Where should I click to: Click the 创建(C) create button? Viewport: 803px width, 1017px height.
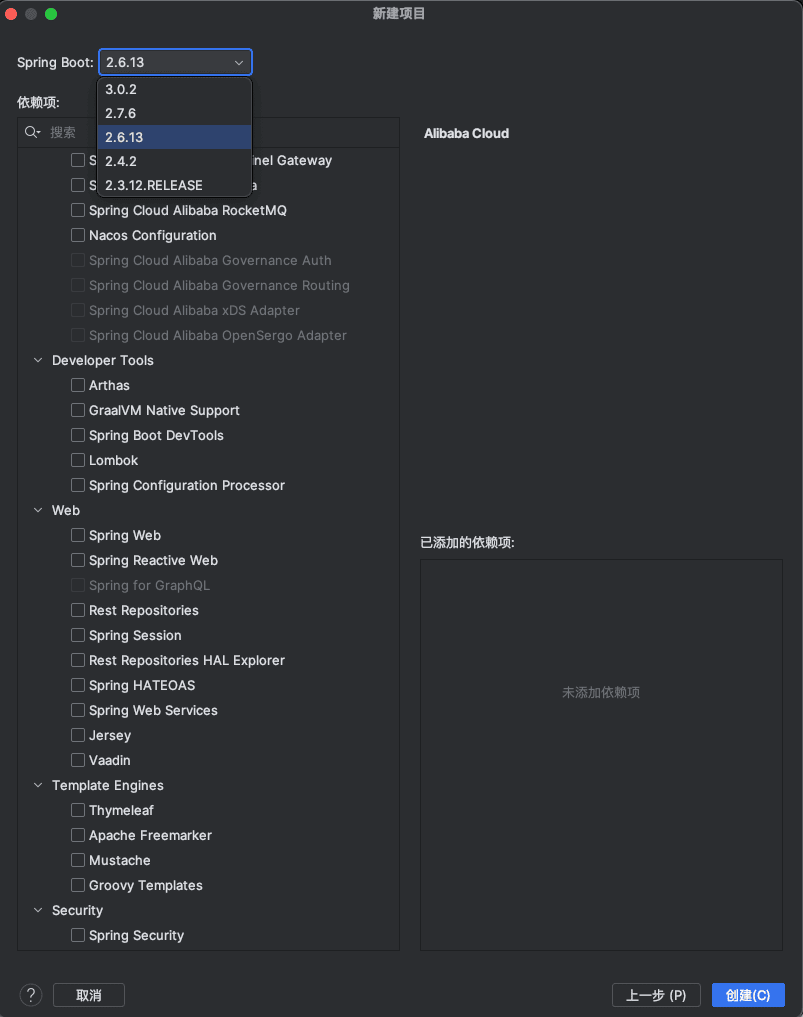point(748,995)
